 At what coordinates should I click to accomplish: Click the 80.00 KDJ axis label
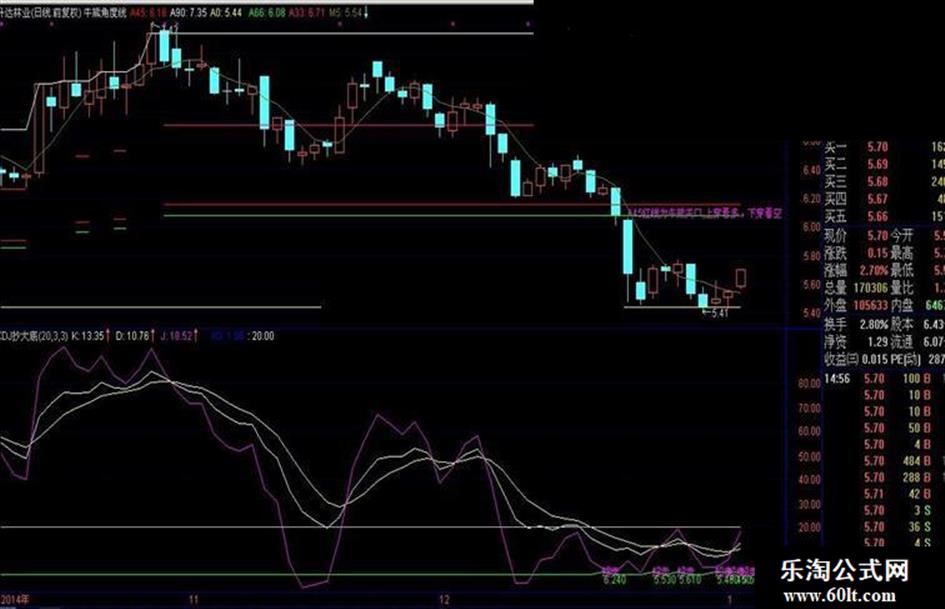pyautogui.click(x=809, y=383)
